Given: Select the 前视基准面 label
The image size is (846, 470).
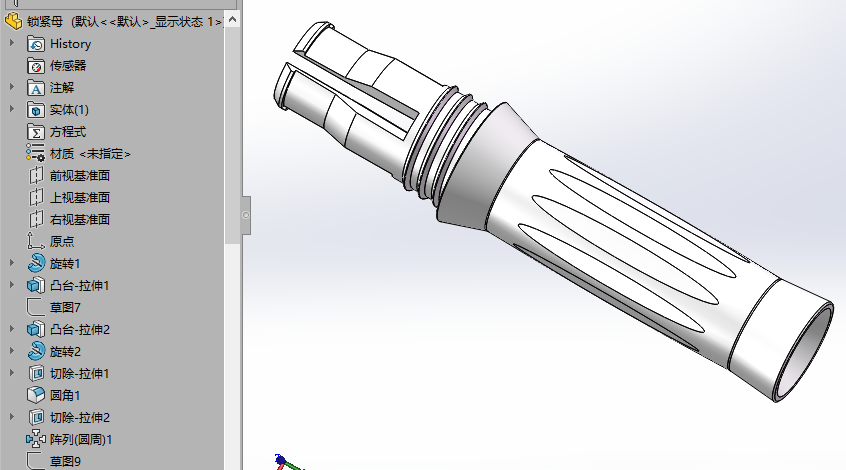Looking at the screenshot, I should [x=80, y=176].
